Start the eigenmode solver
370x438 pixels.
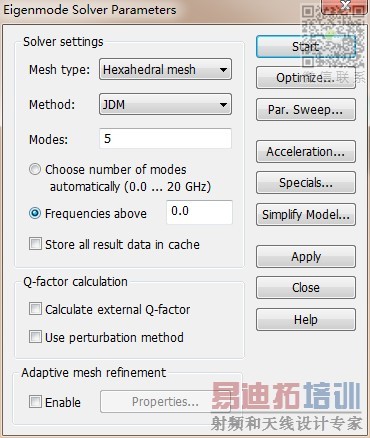tap(306, 47)
